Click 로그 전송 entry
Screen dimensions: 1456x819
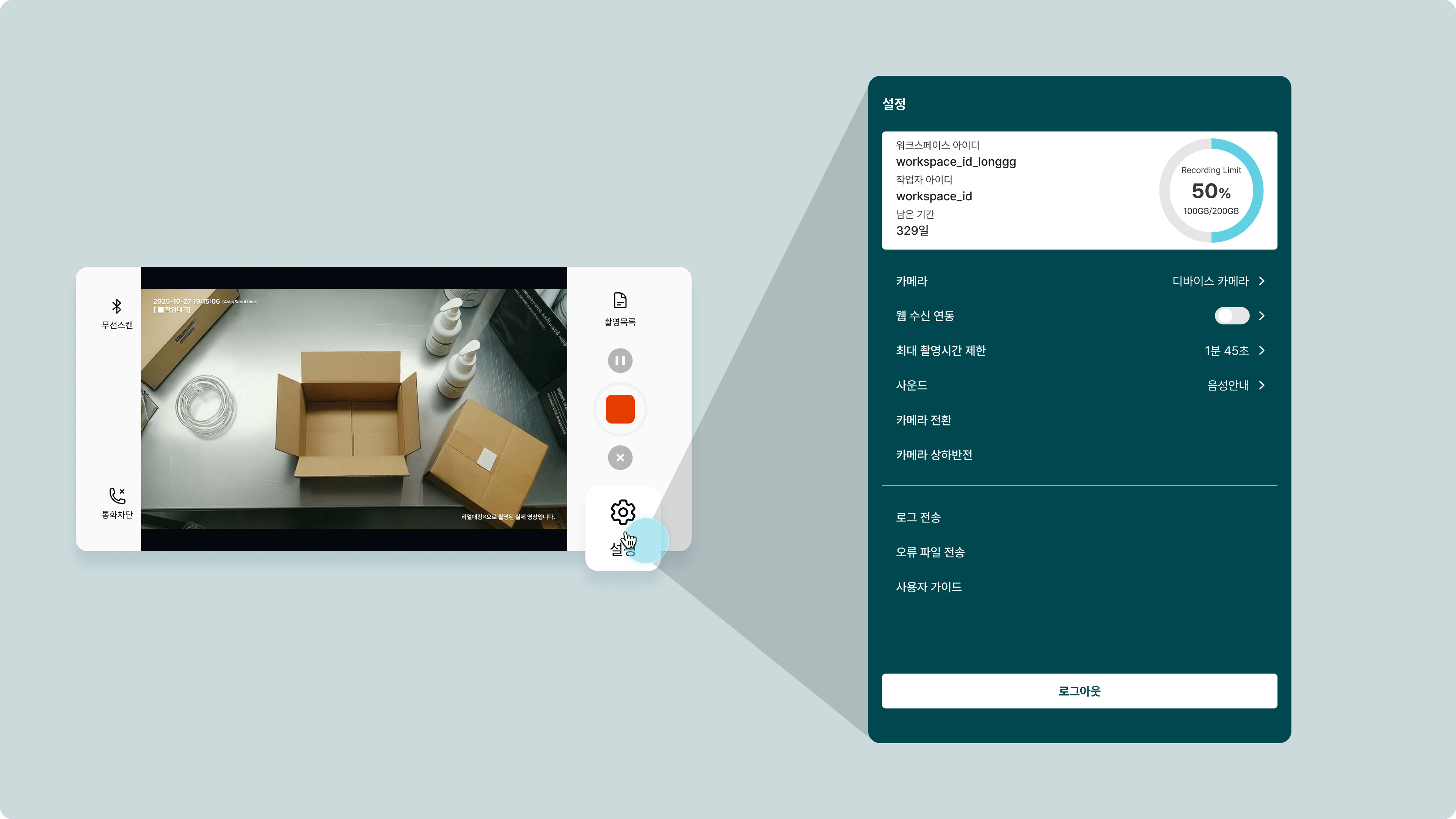[x=918, y=517]
